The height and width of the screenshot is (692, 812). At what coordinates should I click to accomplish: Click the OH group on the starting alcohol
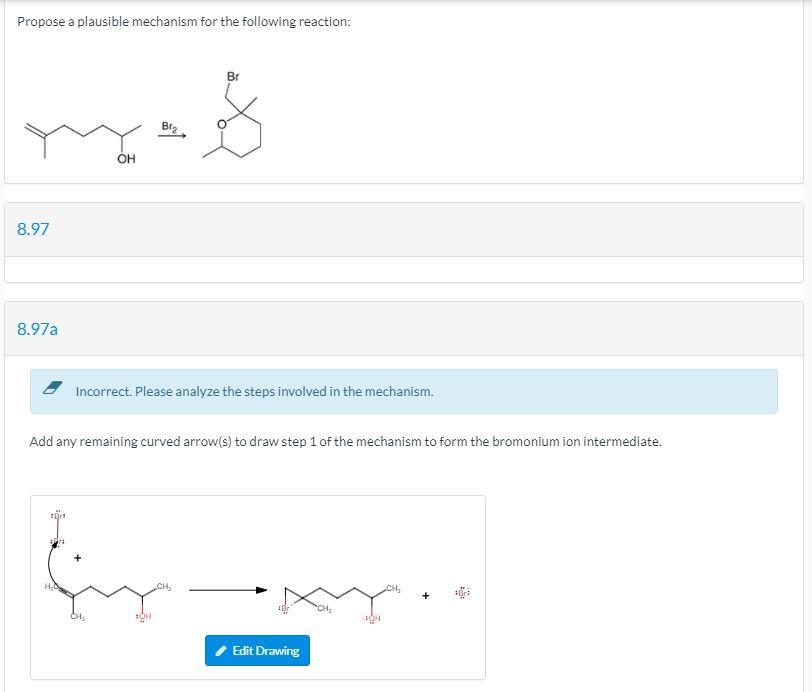(x=126, y=157)
